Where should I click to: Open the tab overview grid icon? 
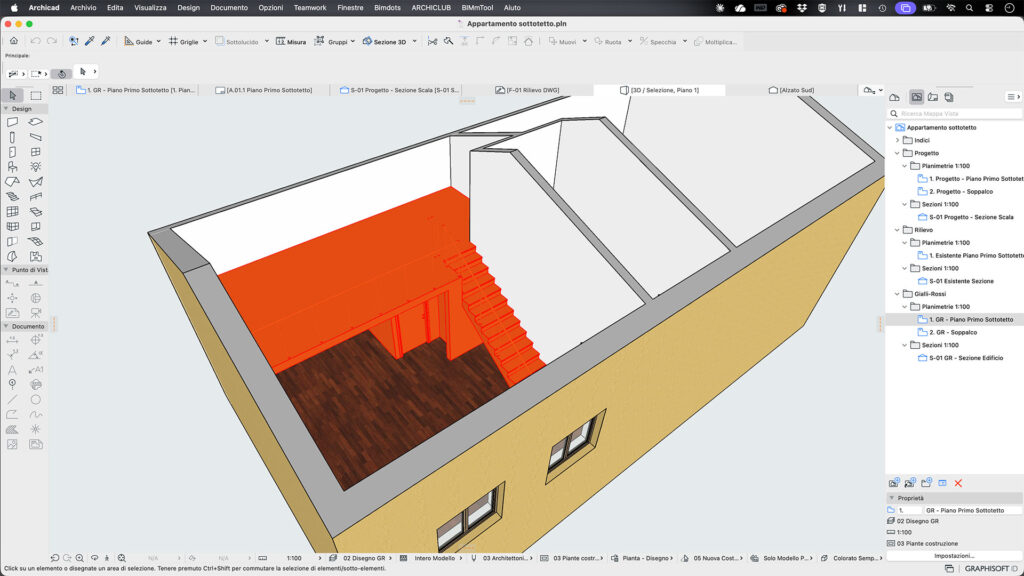coord(58,90)
